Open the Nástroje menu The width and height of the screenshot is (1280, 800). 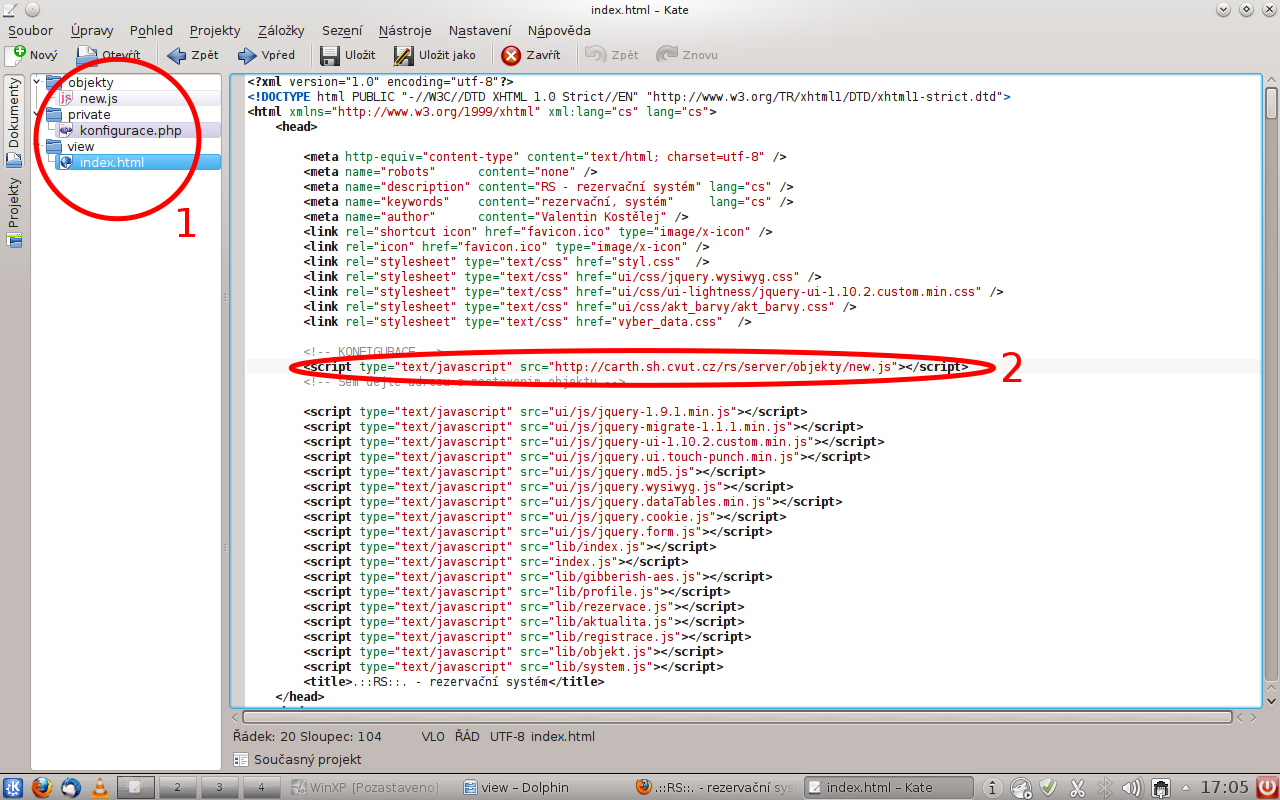(405, 31)
